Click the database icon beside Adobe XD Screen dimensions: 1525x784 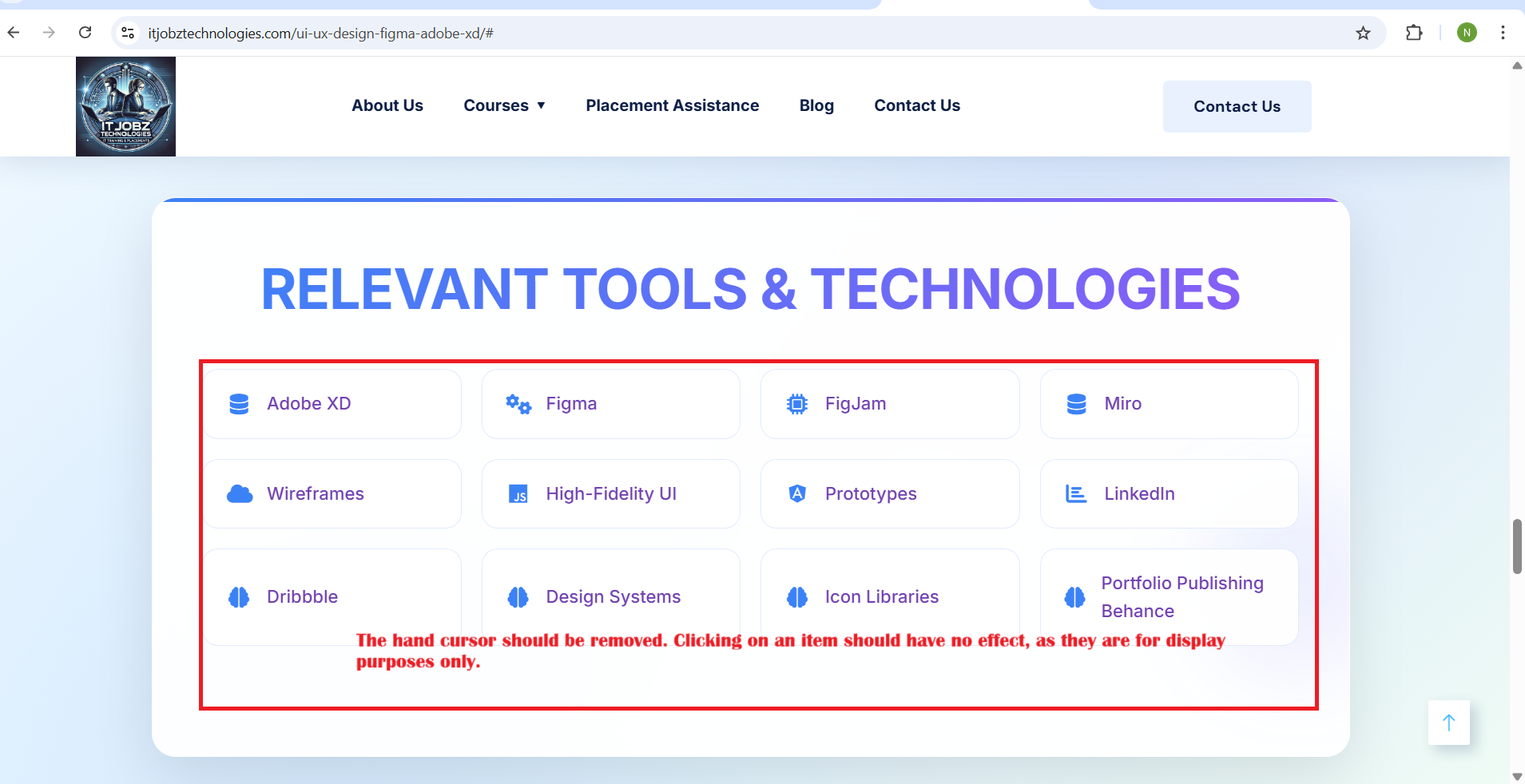pyautogui.click(x=239, y=404)
